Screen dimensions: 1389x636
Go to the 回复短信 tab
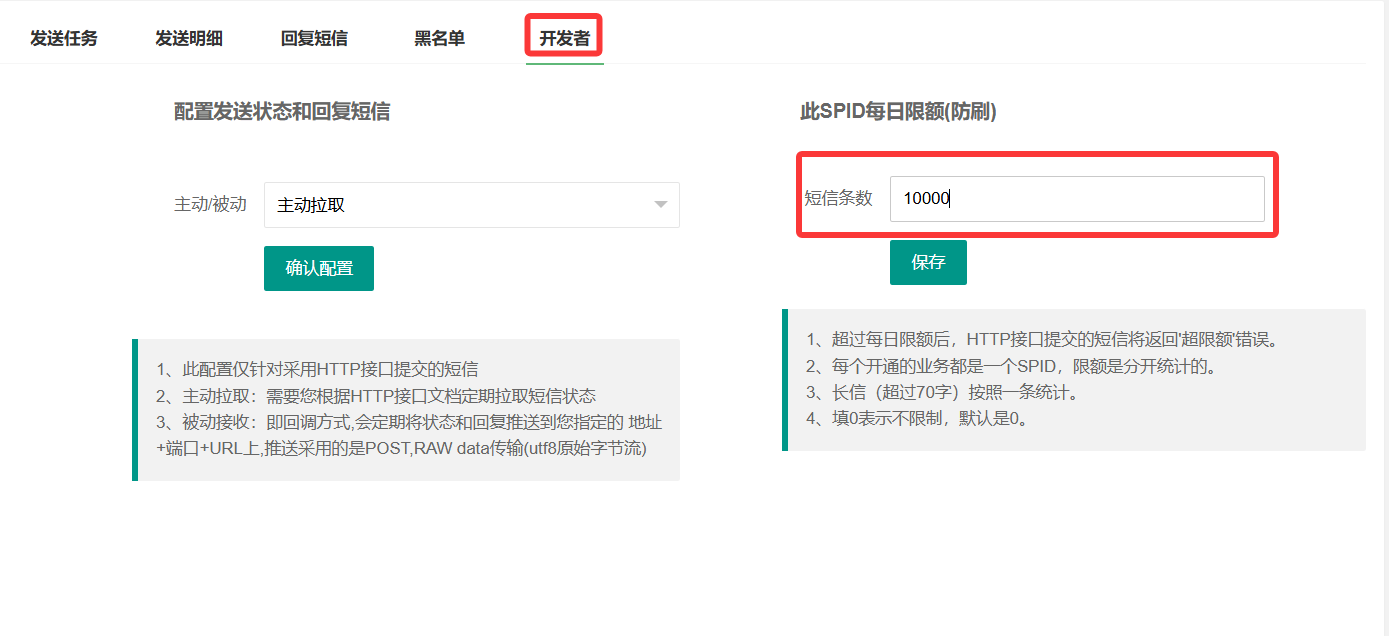[314, 39]
